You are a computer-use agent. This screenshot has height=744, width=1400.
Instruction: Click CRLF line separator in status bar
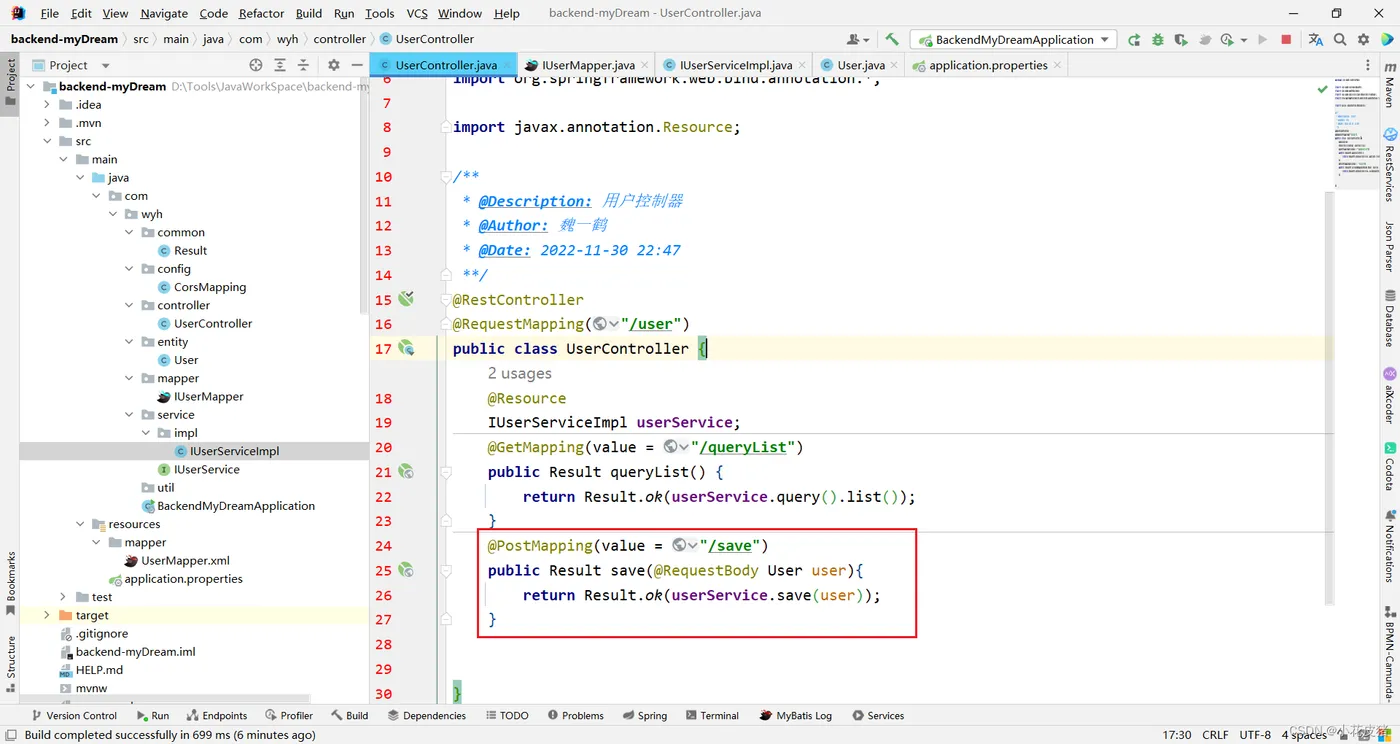1215,735
